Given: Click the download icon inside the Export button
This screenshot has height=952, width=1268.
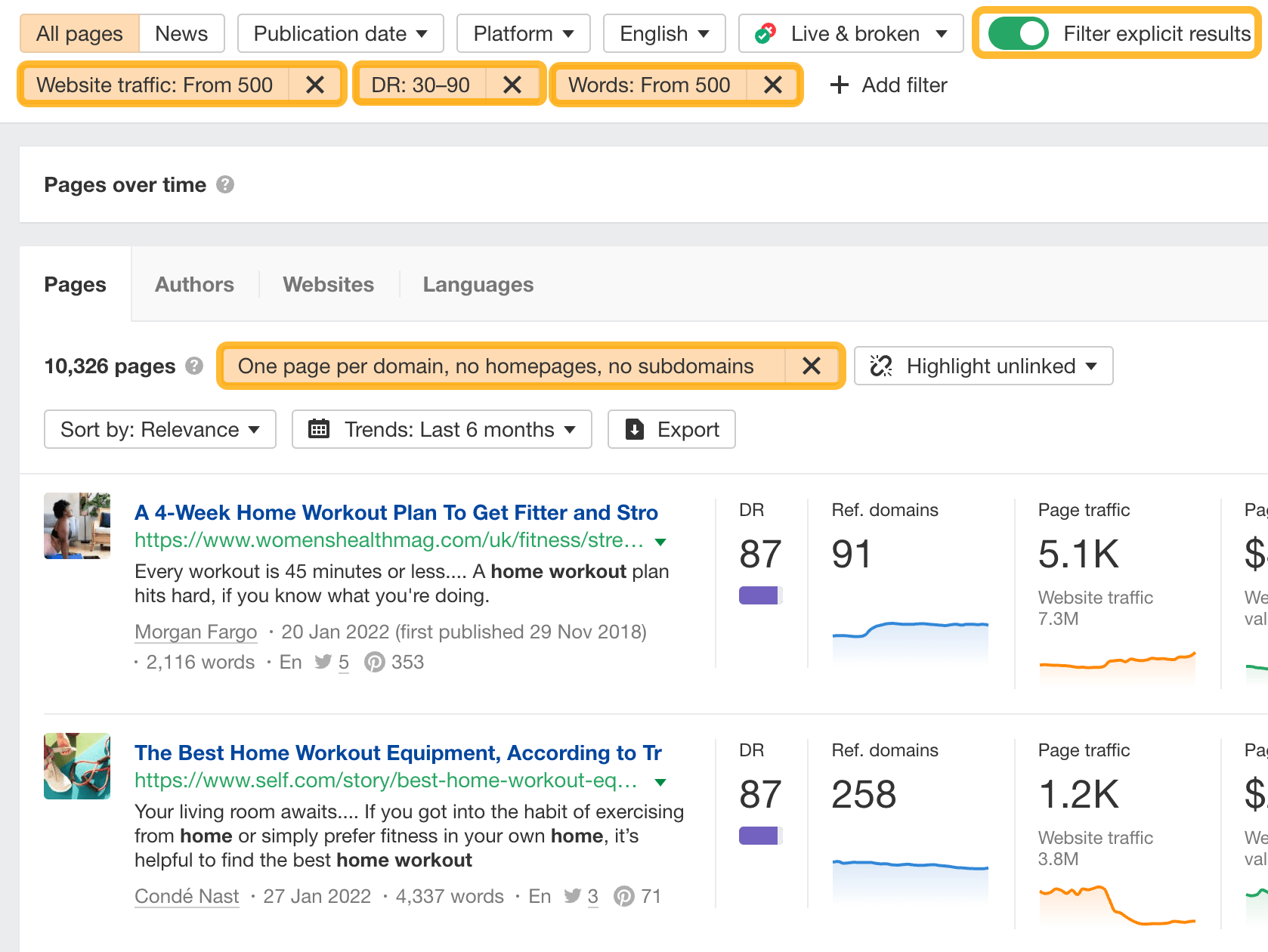Looking at the screenshot, I should click(x=634, y=429).
